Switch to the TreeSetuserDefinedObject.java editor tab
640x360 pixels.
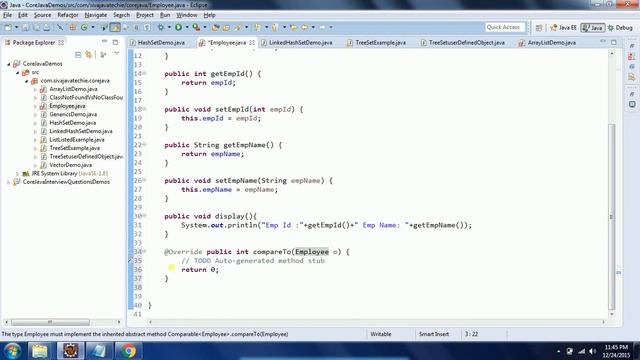pos(463,42)
